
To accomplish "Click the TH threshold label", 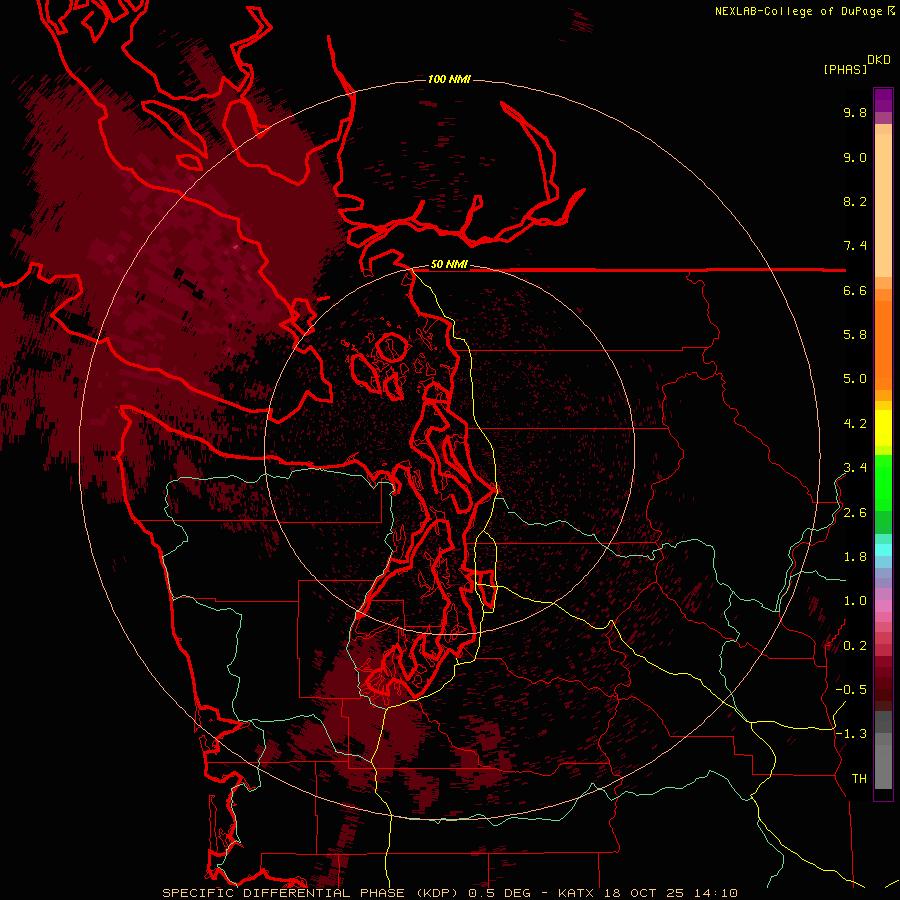I will point(859,779).
